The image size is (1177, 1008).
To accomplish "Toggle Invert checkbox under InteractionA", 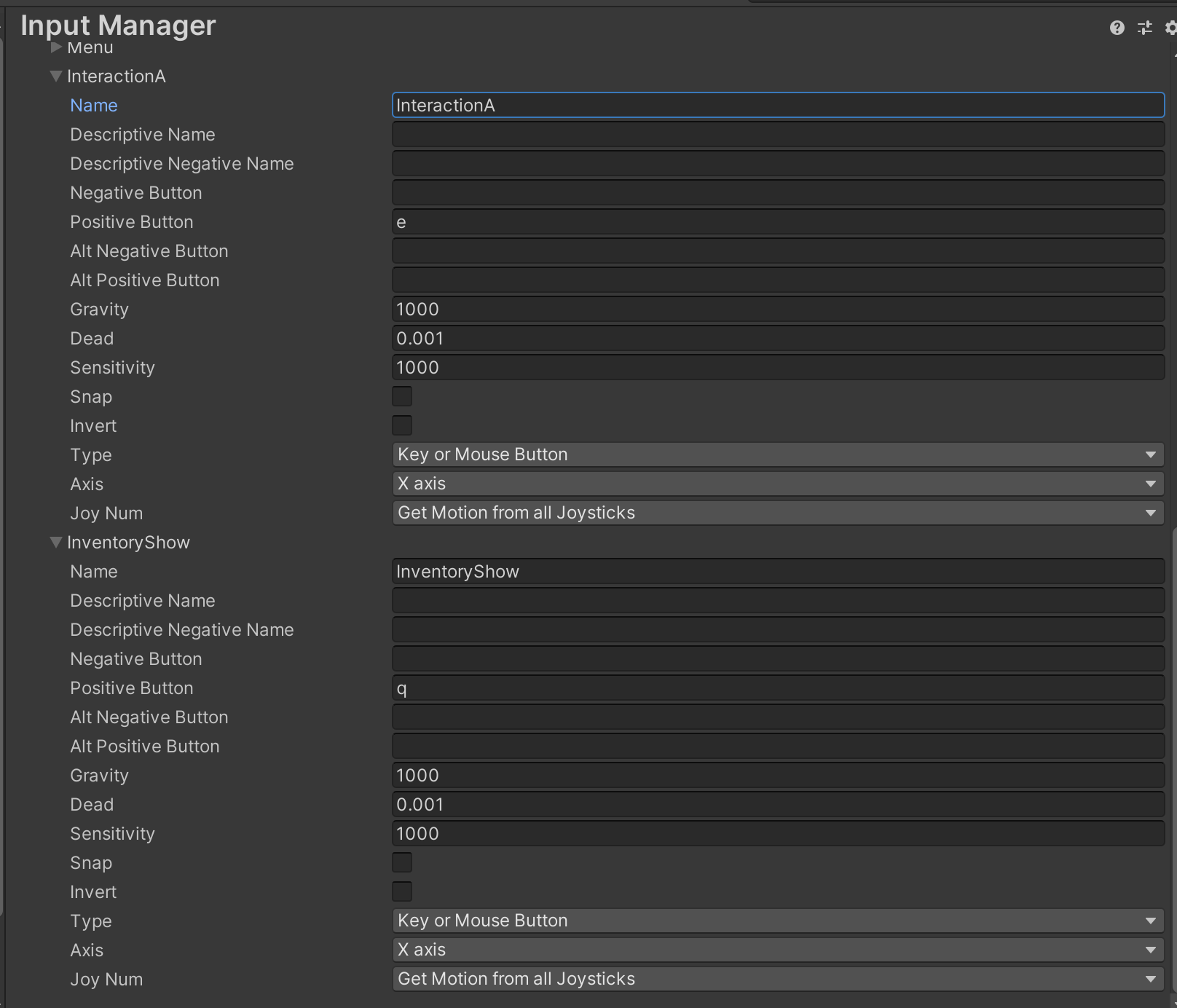I will point(402,425).
